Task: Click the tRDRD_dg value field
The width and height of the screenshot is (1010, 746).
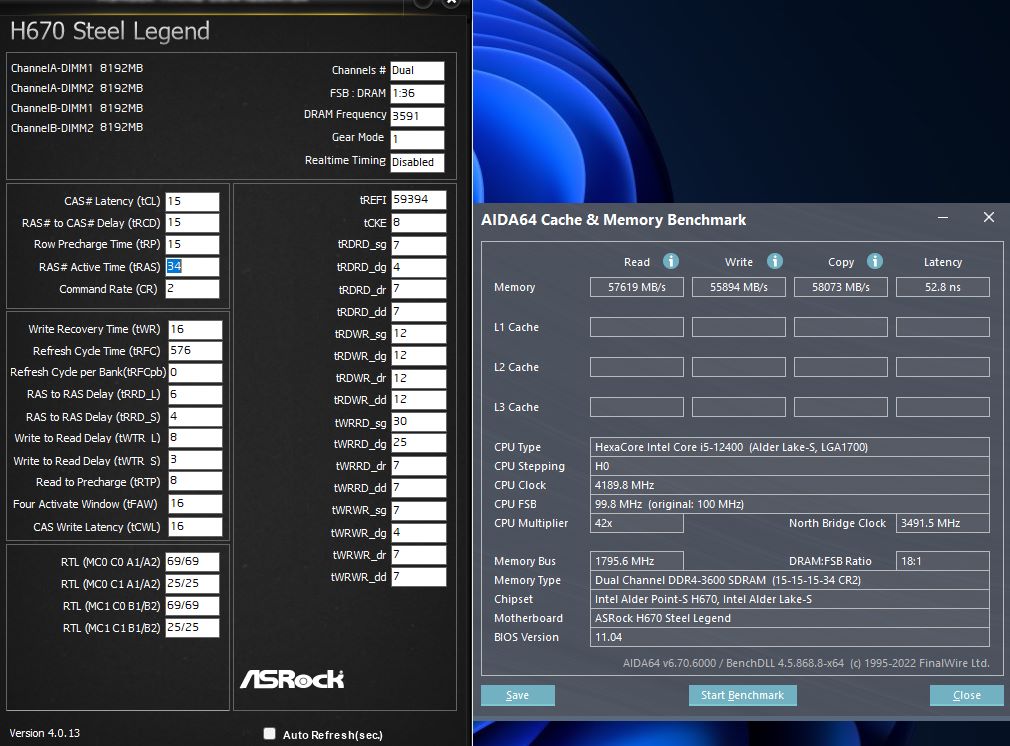Action: point(418,267)
